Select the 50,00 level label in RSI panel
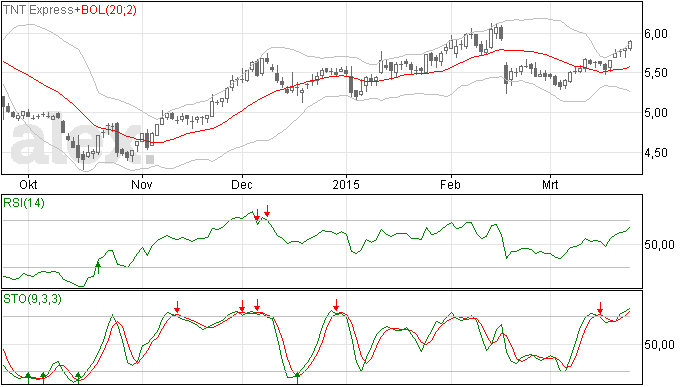This screenshot has width=690, height=387. click(659, 244)
